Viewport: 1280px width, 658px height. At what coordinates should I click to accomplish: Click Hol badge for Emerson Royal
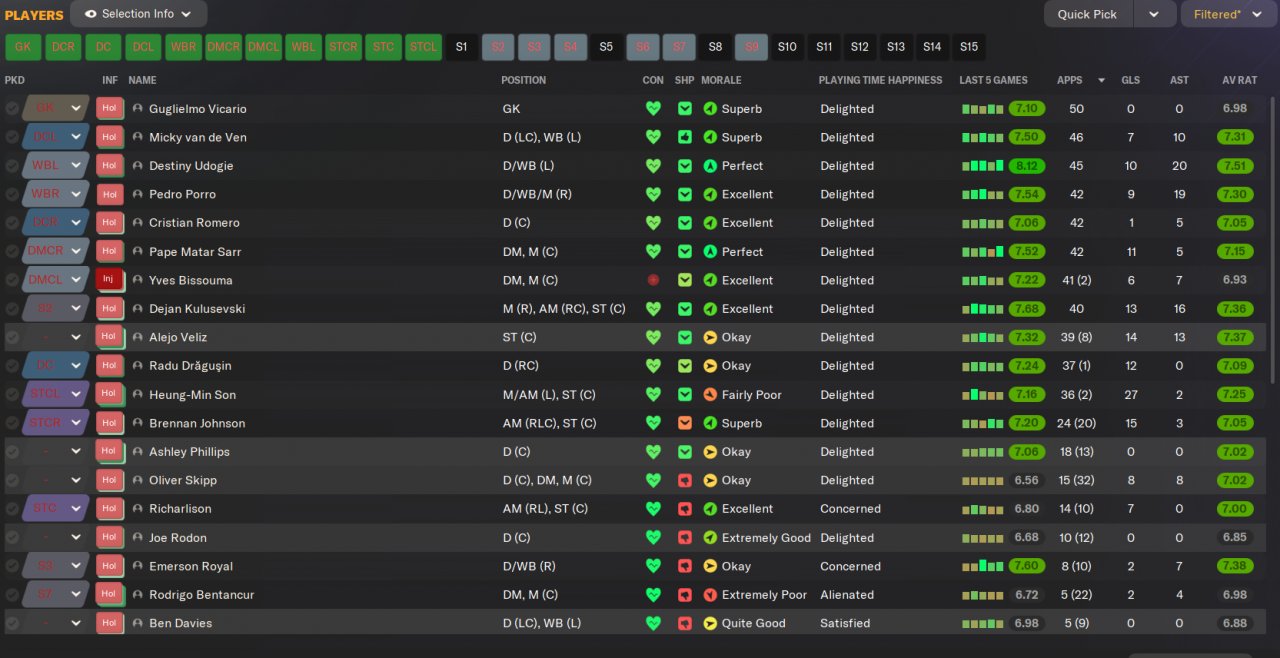pos(109,566)
